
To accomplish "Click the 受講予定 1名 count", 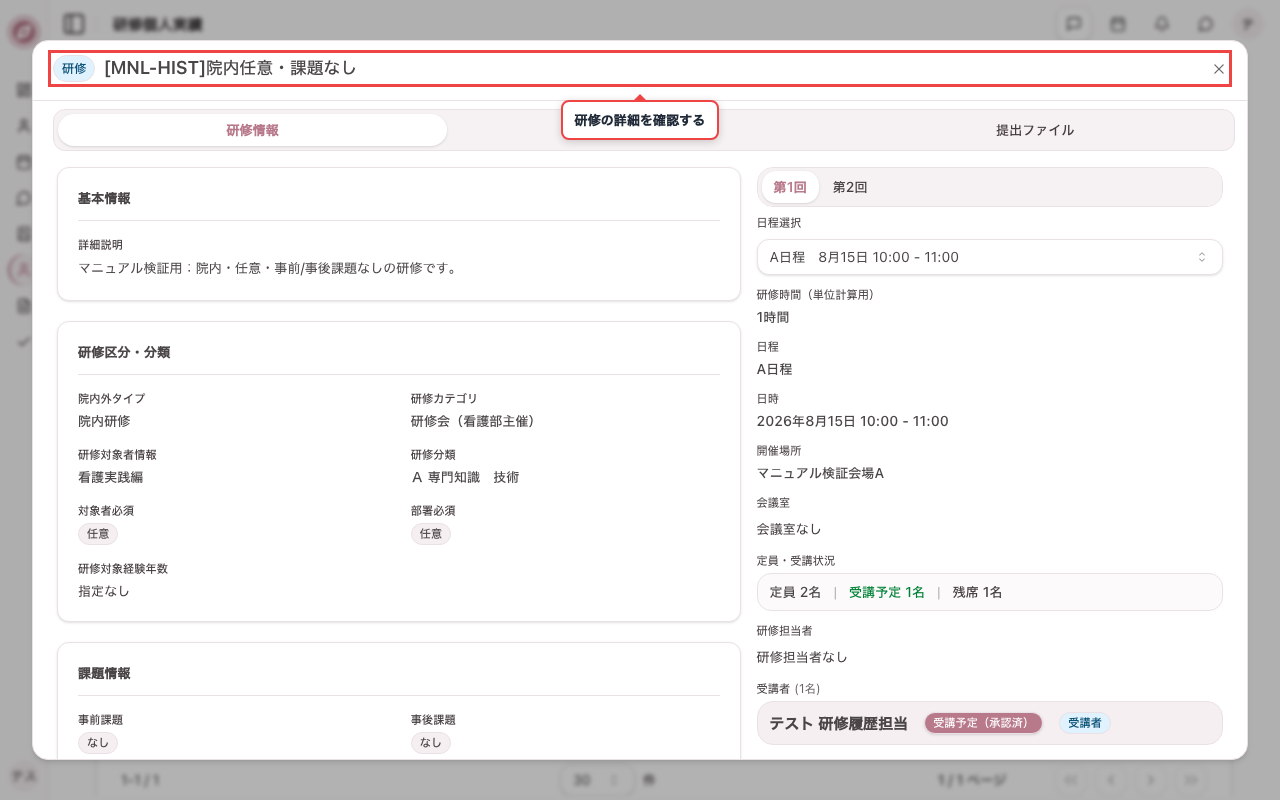I will [887, 592].
